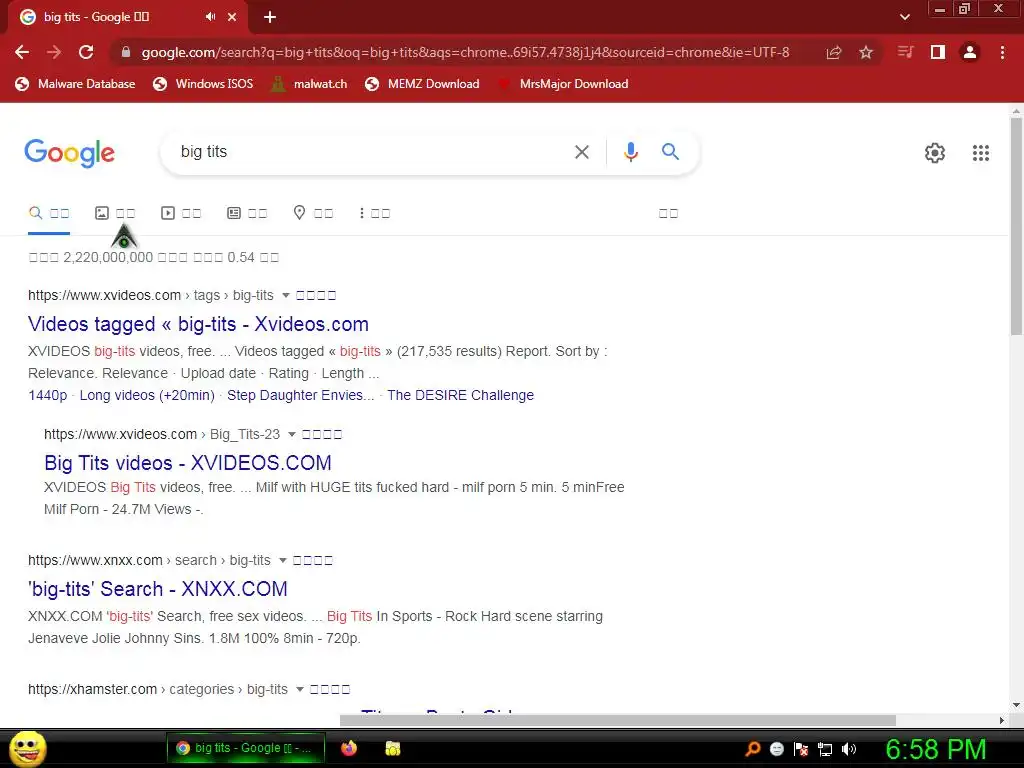Open Windows ISOS bookmark
The width and height of the screenshot is (1024, 768).
tap(202, 84)
